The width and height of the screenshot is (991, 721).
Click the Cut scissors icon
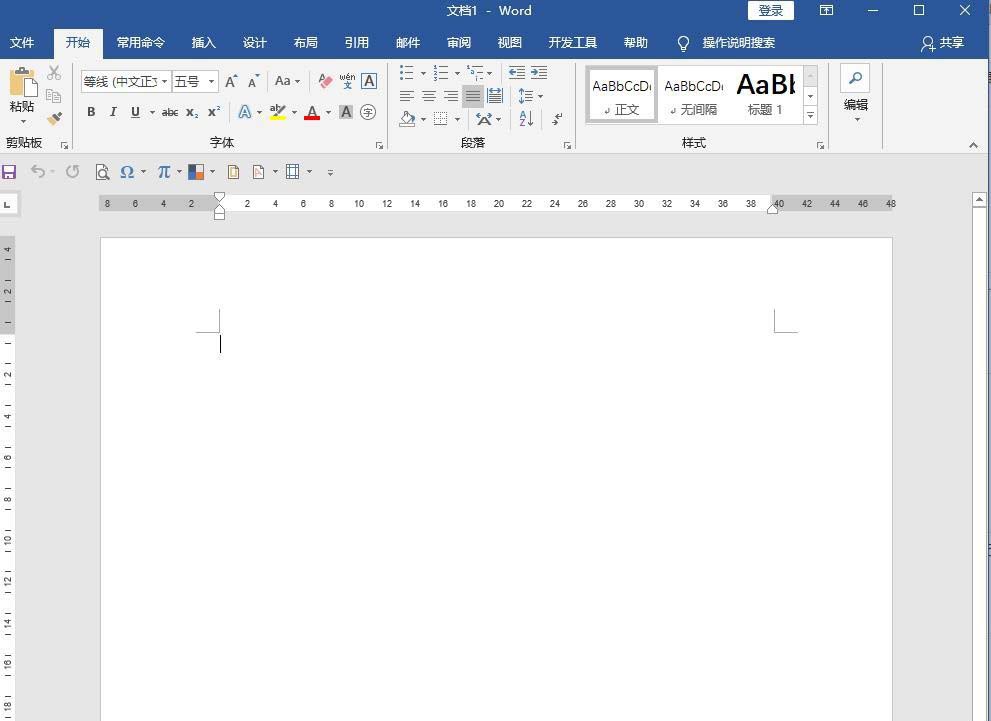(x=54, y=73)
